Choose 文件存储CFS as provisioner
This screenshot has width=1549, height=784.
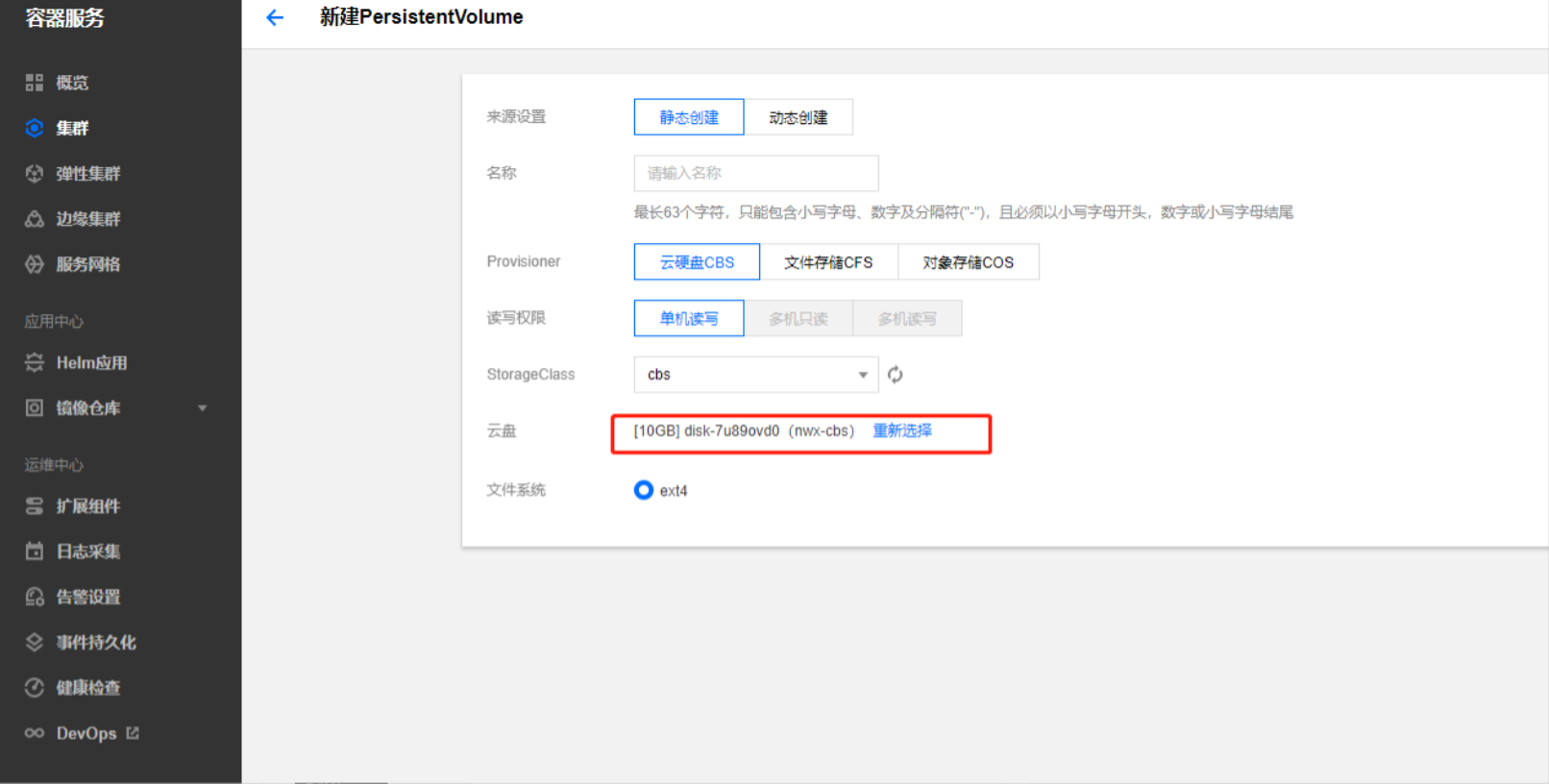click(x=828, y=261)
